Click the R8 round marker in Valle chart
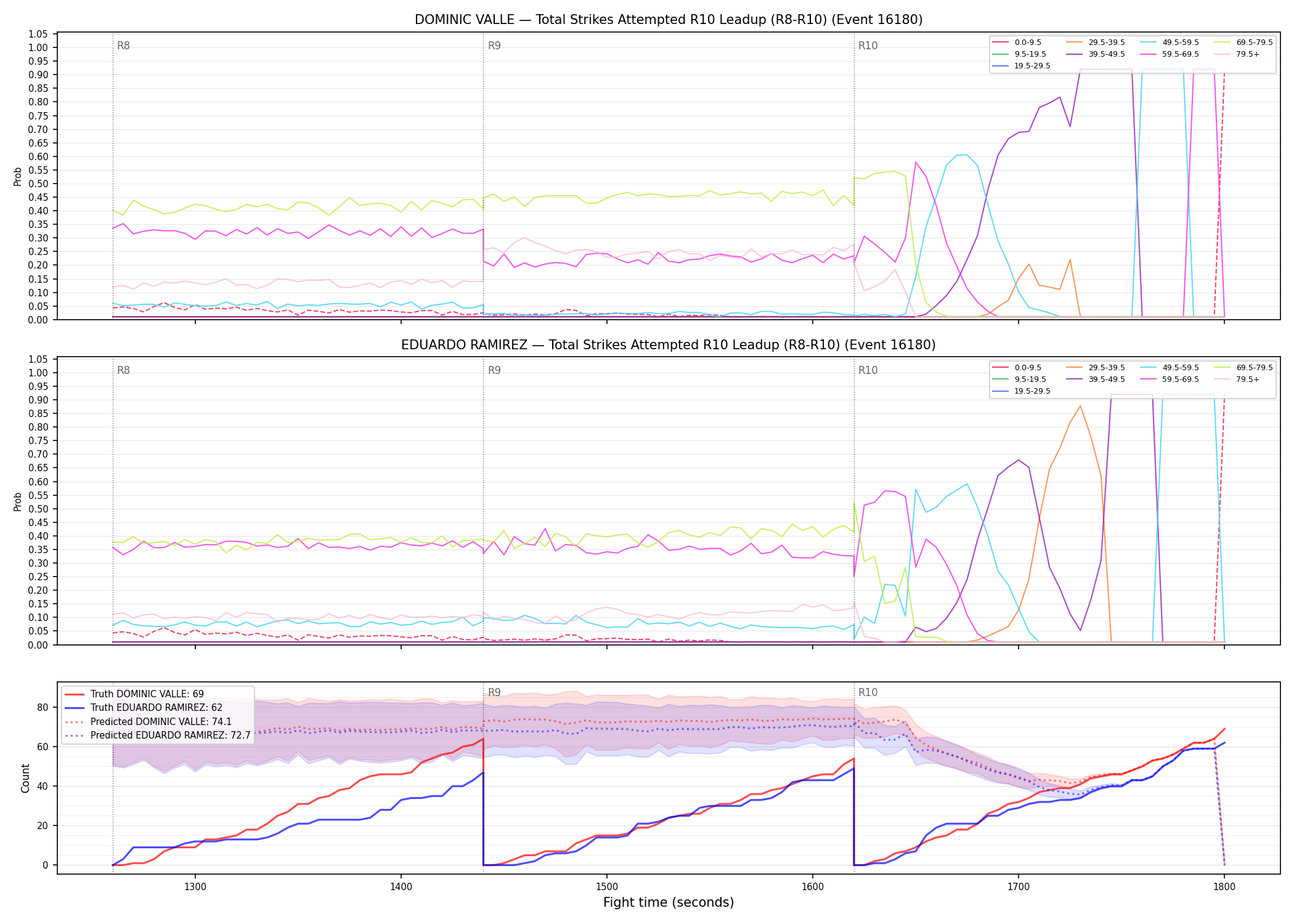1294x924 pixels. coord(123,46)
